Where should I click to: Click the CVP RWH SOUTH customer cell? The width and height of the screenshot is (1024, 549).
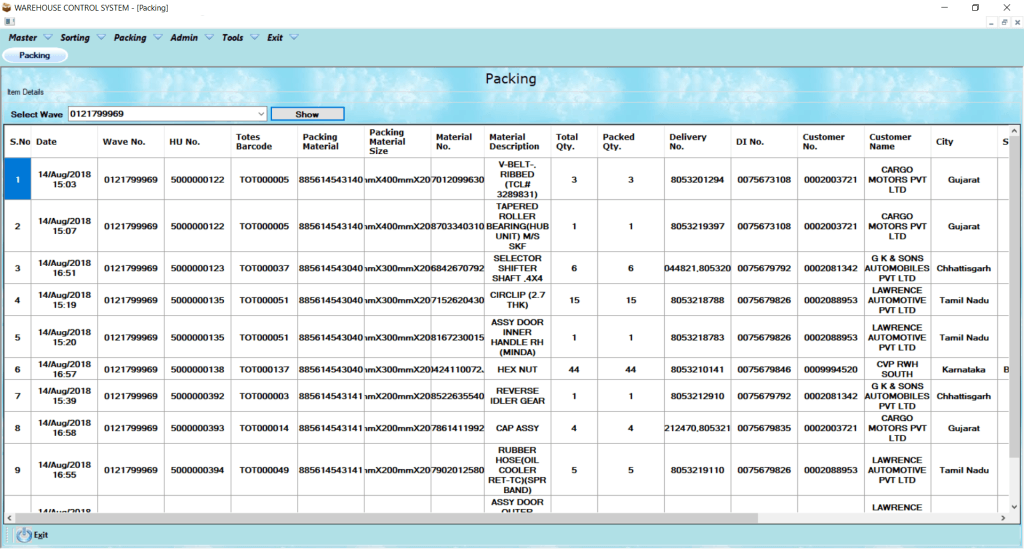pyautogui.click(x=897, y=369)
